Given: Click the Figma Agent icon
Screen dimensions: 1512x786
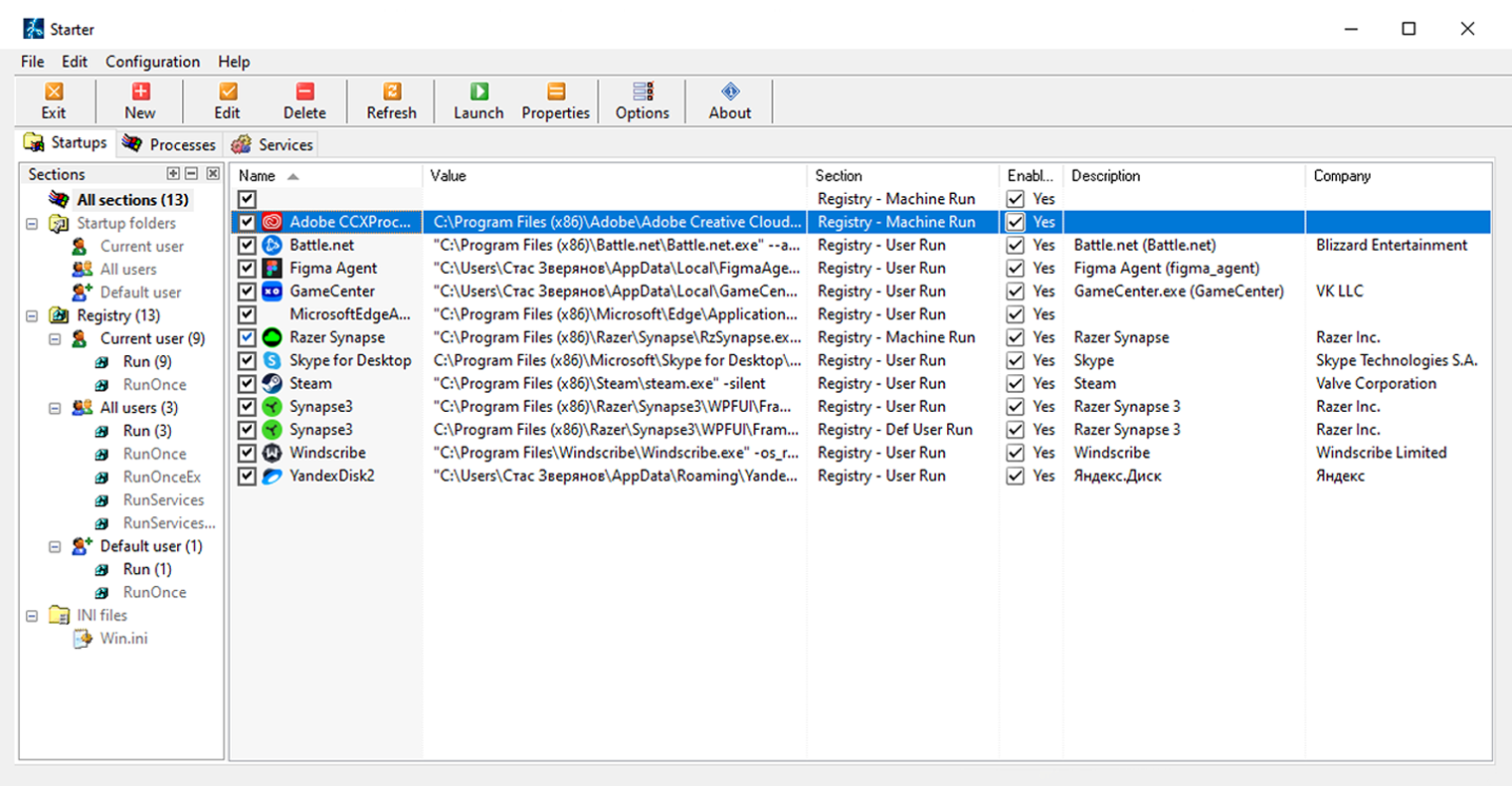Looking at the screenshot, I should (272, 268).
